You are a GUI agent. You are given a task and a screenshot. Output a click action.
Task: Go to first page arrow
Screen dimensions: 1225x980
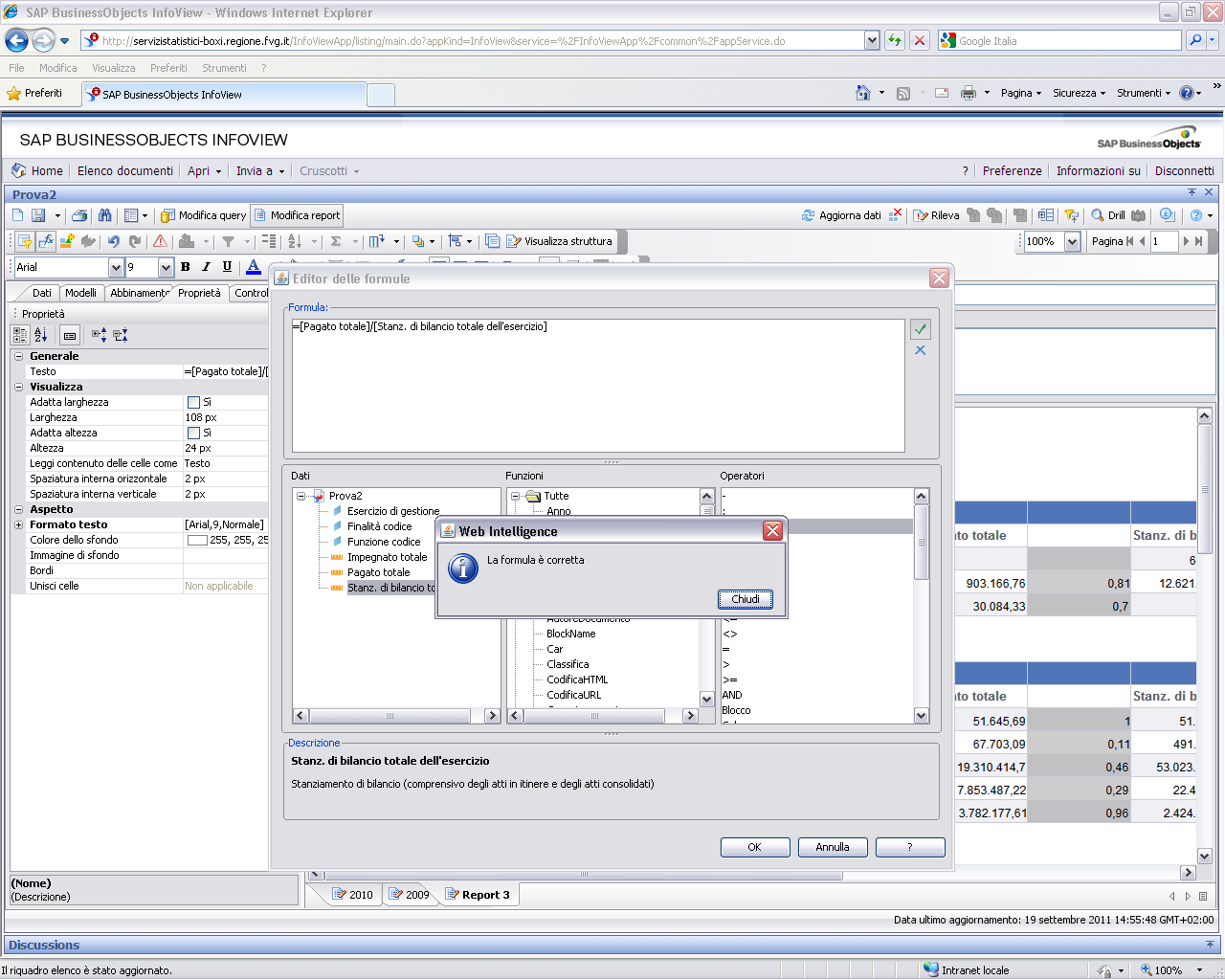pos(1130,241)
